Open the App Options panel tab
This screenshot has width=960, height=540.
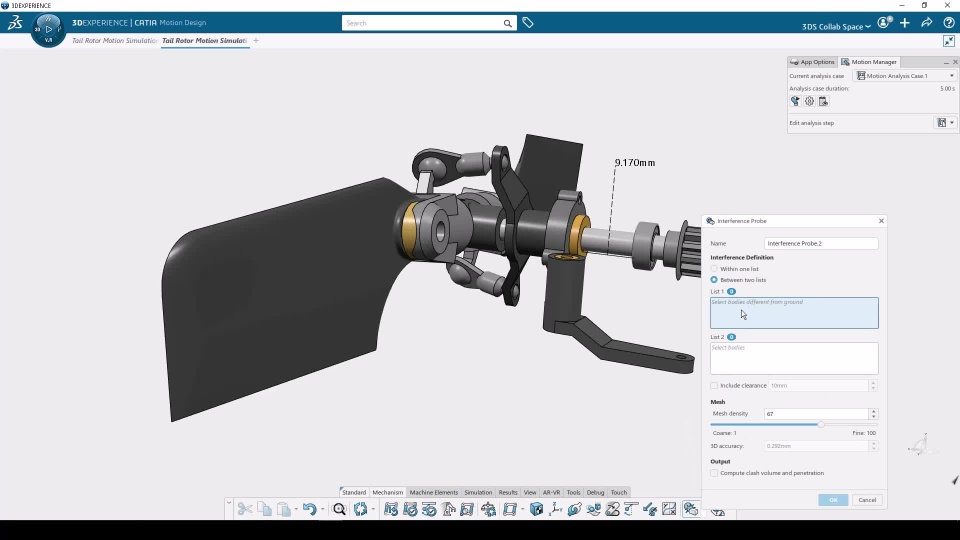pos(812,62)
